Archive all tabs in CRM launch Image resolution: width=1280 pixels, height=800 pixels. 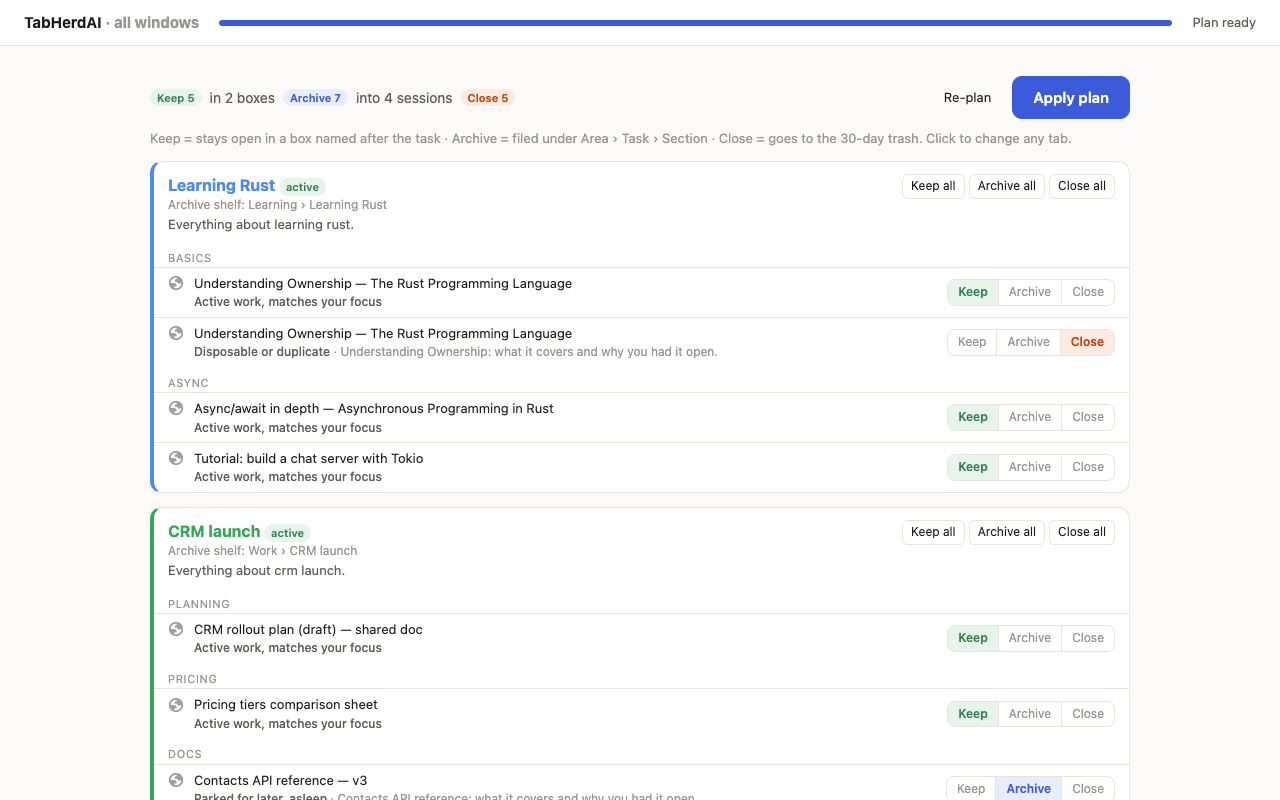(1007, 532)
